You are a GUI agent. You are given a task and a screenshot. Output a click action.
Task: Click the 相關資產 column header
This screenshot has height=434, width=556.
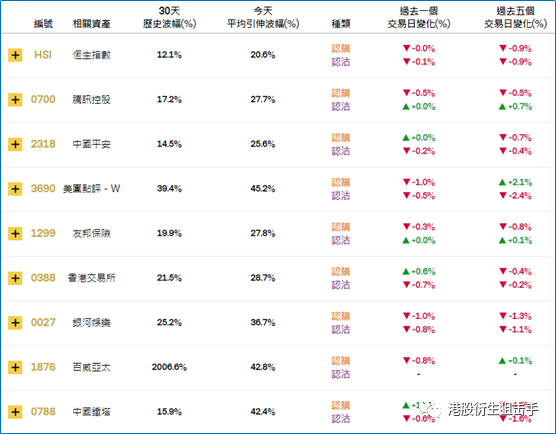tap(91, 24)
